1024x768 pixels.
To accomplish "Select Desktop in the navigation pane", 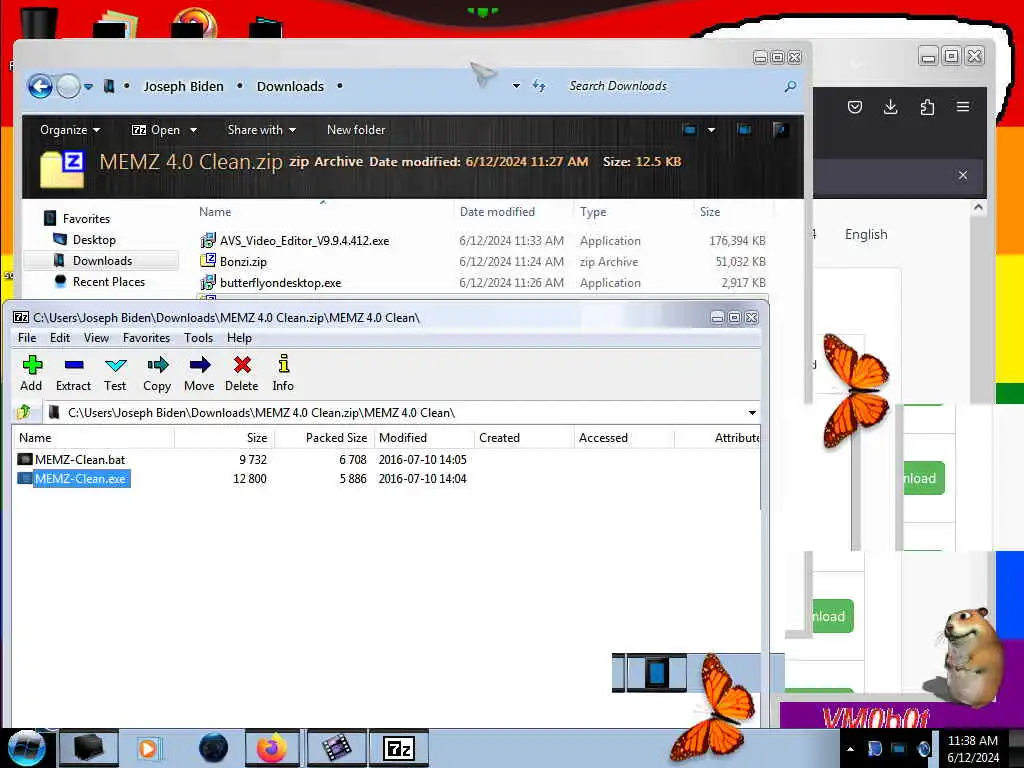I will [94, 240].
